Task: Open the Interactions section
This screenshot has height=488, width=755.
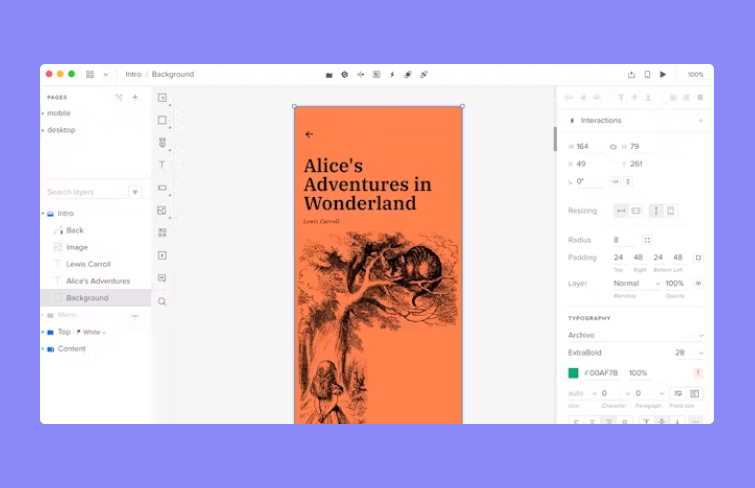Action: (x=601, y=120)
